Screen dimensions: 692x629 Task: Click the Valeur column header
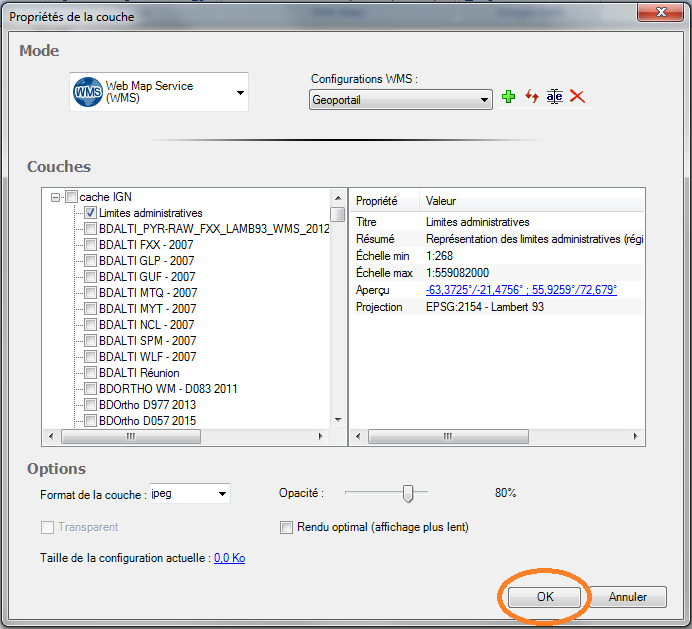(441, 201)
